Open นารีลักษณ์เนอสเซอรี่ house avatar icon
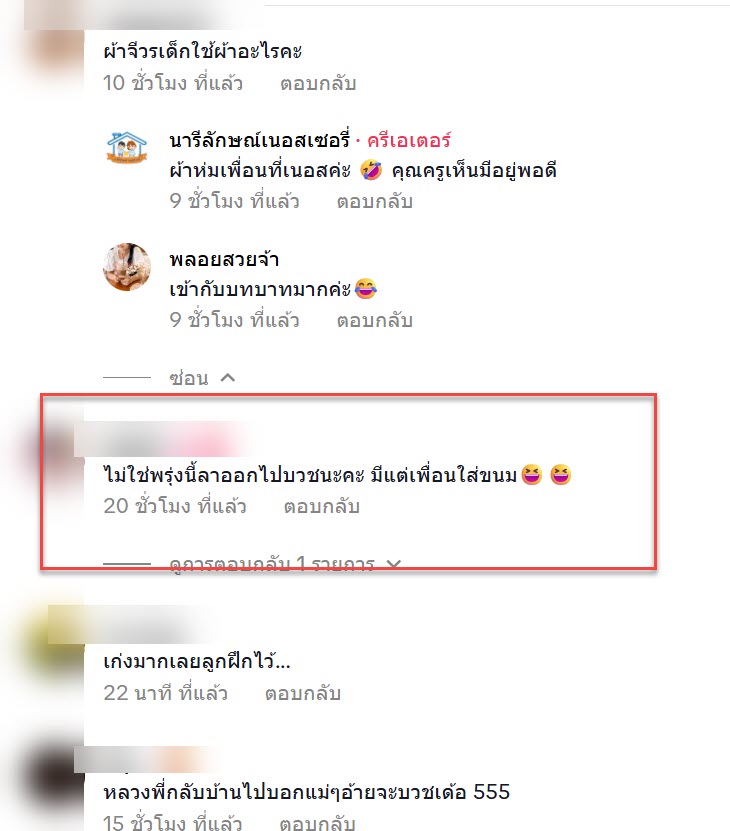 pyautogui.click(x=126, y=148)
